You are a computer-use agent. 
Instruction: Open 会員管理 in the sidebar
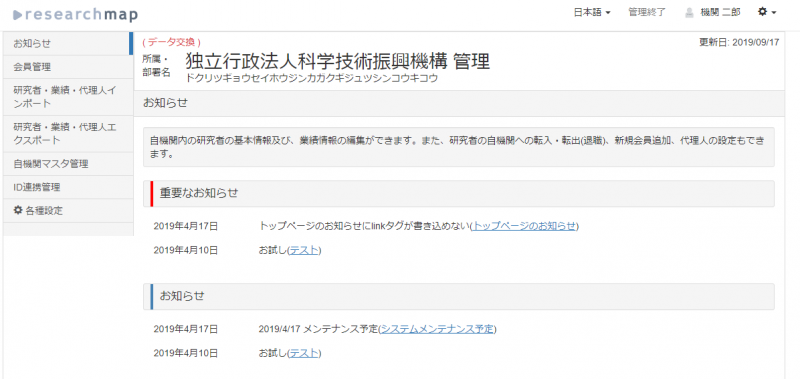tap(68, 67)
